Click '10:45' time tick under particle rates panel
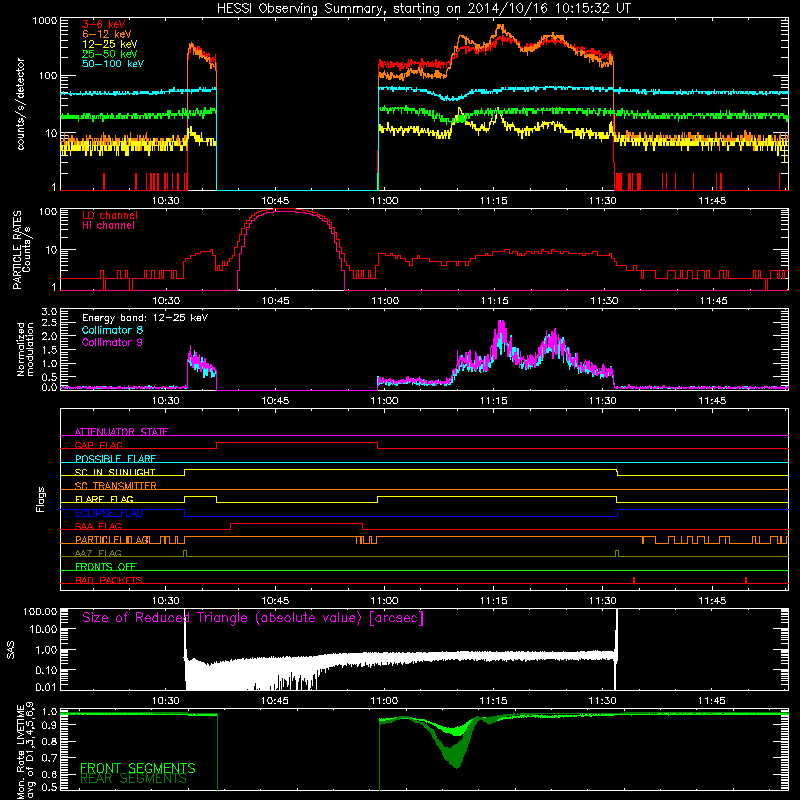This screenshot has width=800, height=800. pyautogui.click(x=276, y=301)
